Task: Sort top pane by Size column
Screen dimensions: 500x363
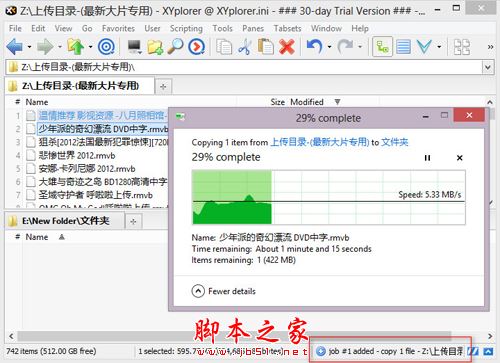Action: coord(277,102)
